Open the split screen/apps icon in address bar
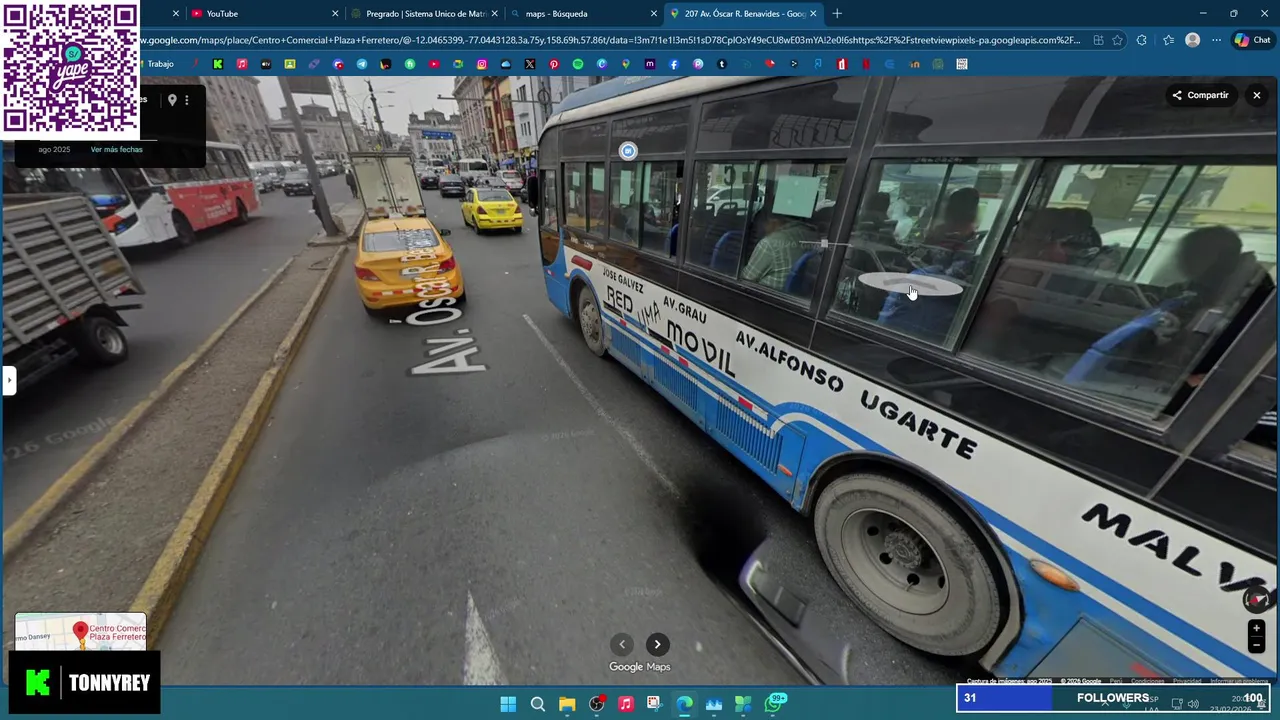This screenshot has height=720, width=1280. [1098, 40]
